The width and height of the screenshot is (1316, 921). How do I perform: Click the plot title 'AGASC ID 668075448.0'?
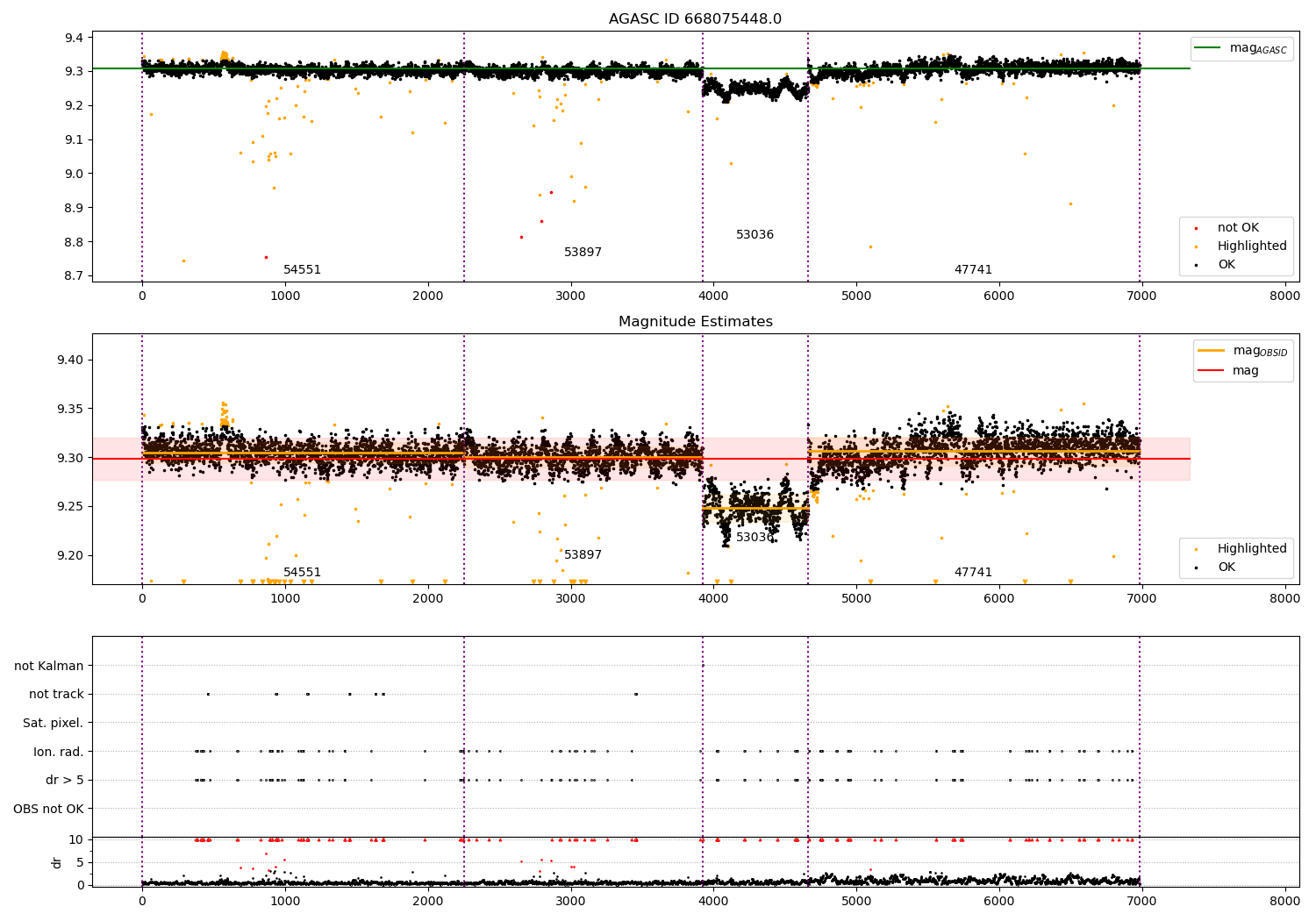(x=695, y=19)
